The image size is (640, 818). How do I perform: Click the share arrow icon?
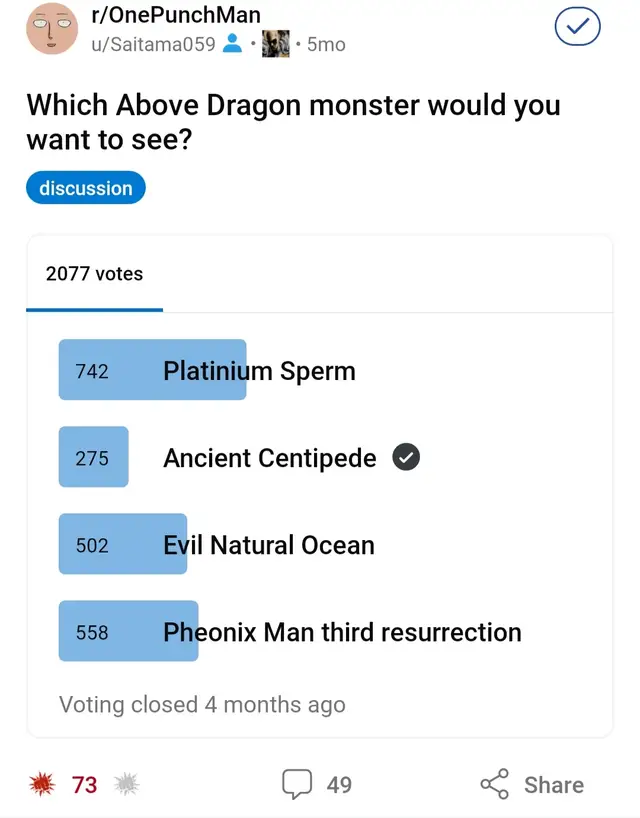pos(495,785)
